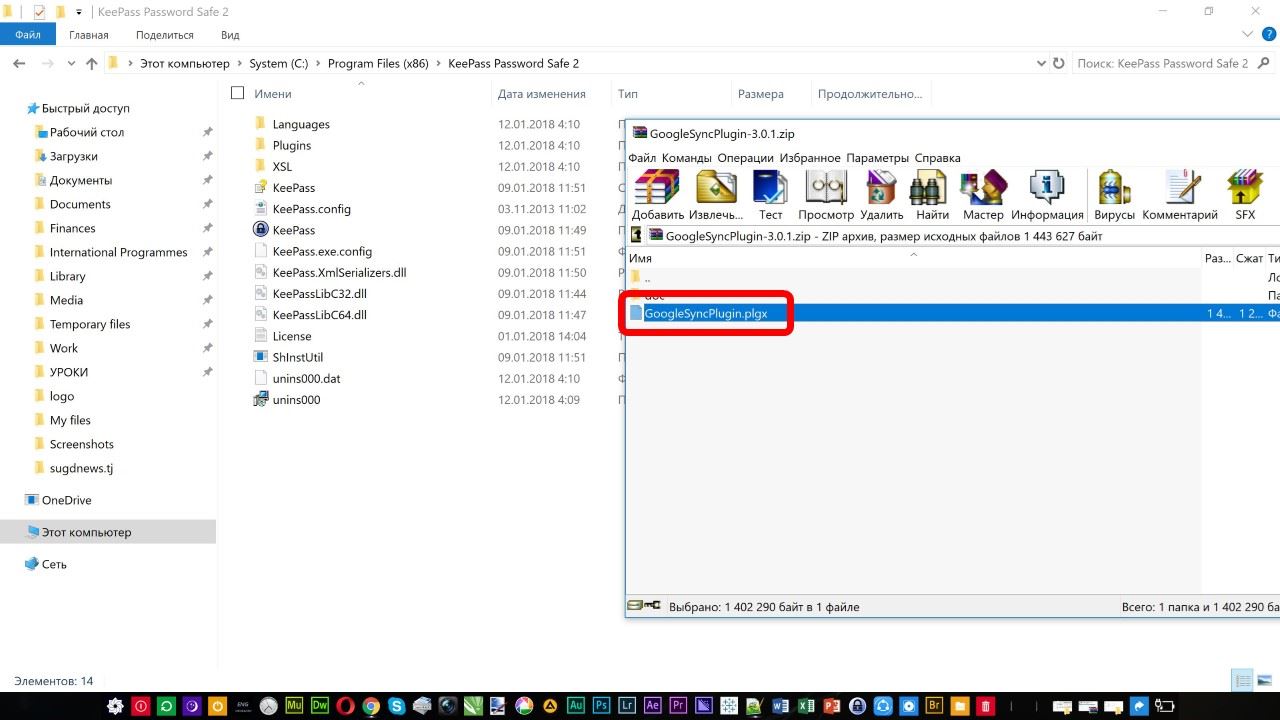Screen dimensions: 1280x720
Task: Click the Explorer back arrow
Action: pyautogui.click(x=19, y=63)
